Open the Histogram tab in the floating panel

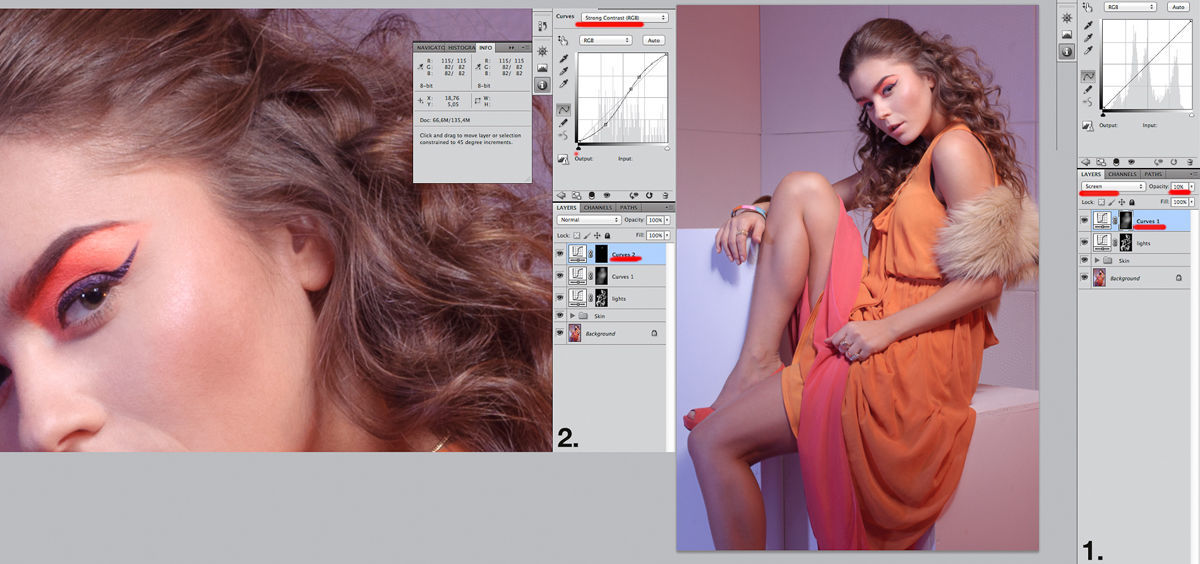461,47
